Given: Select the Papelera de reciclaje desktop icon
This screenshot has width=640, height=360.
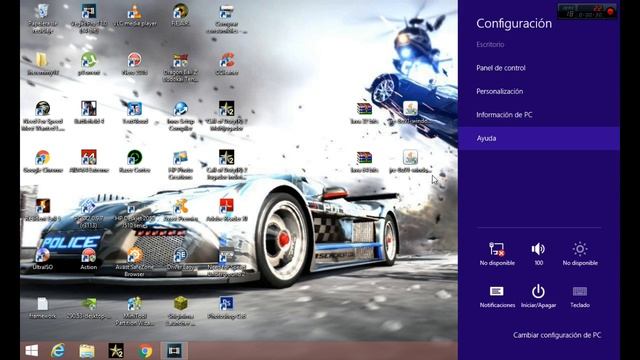Looking at the screenshot, I should (42, 19).
